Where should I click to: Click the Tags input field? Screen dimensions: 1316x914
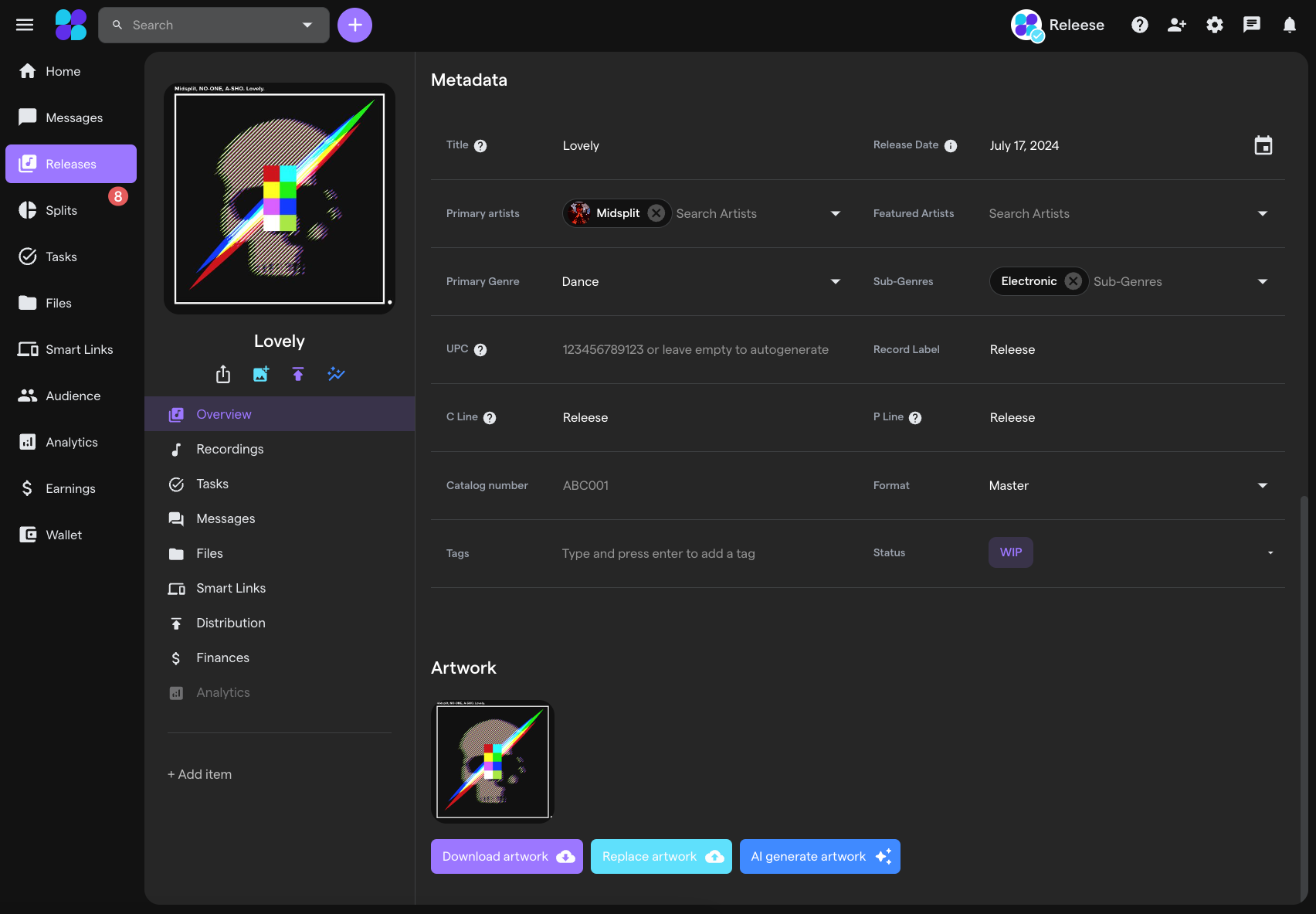[701, 553]
